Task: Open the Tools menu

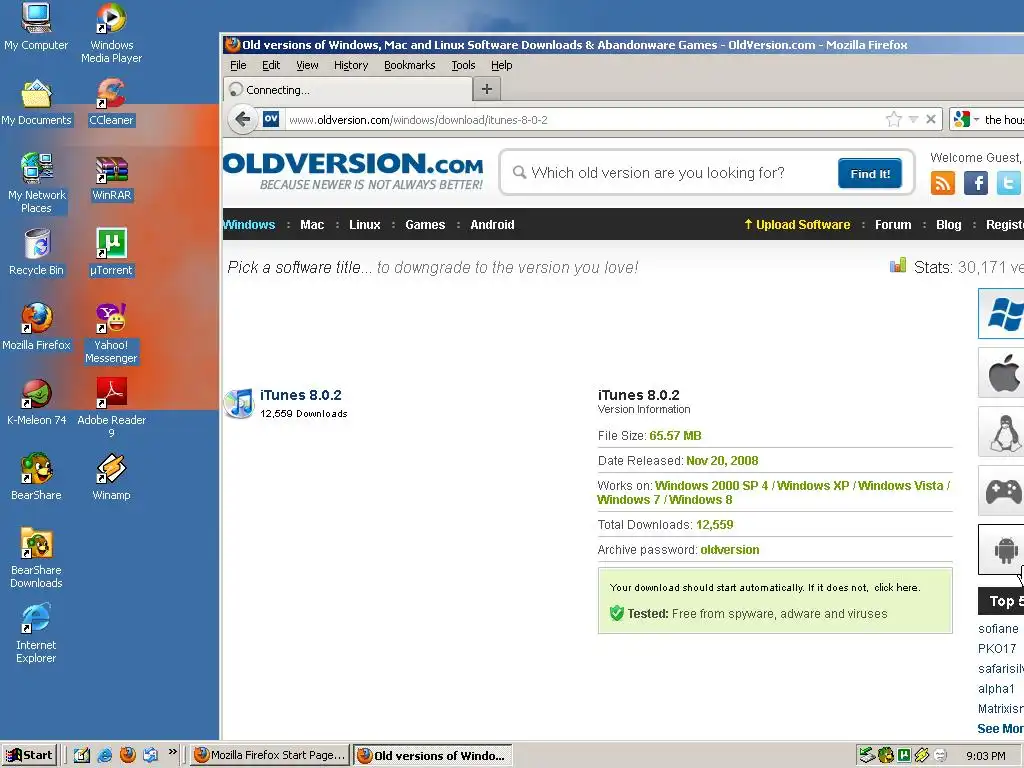Action: click(x=463, y=65)
